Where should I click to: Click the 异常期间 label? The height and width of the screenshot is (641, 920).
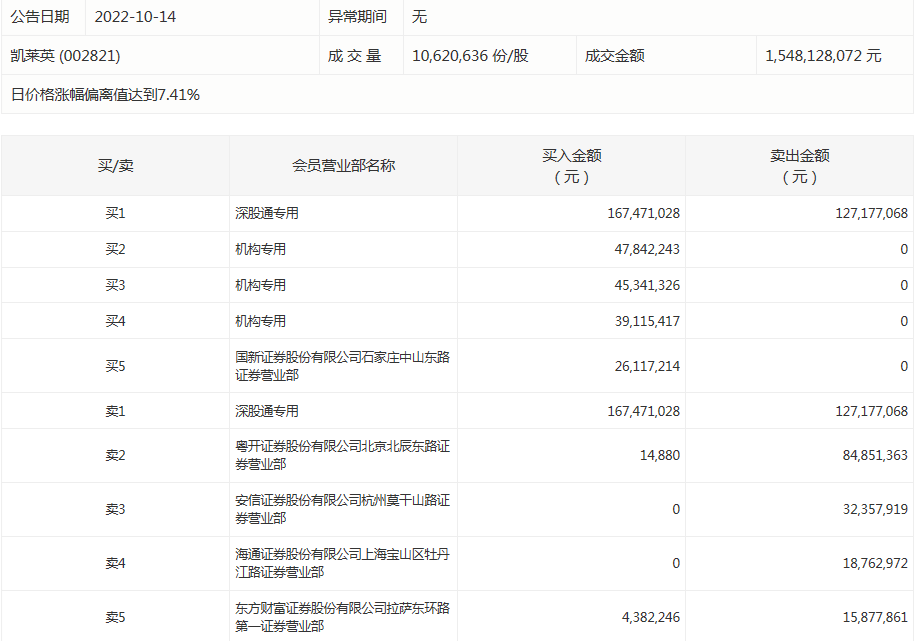point(357,17)
